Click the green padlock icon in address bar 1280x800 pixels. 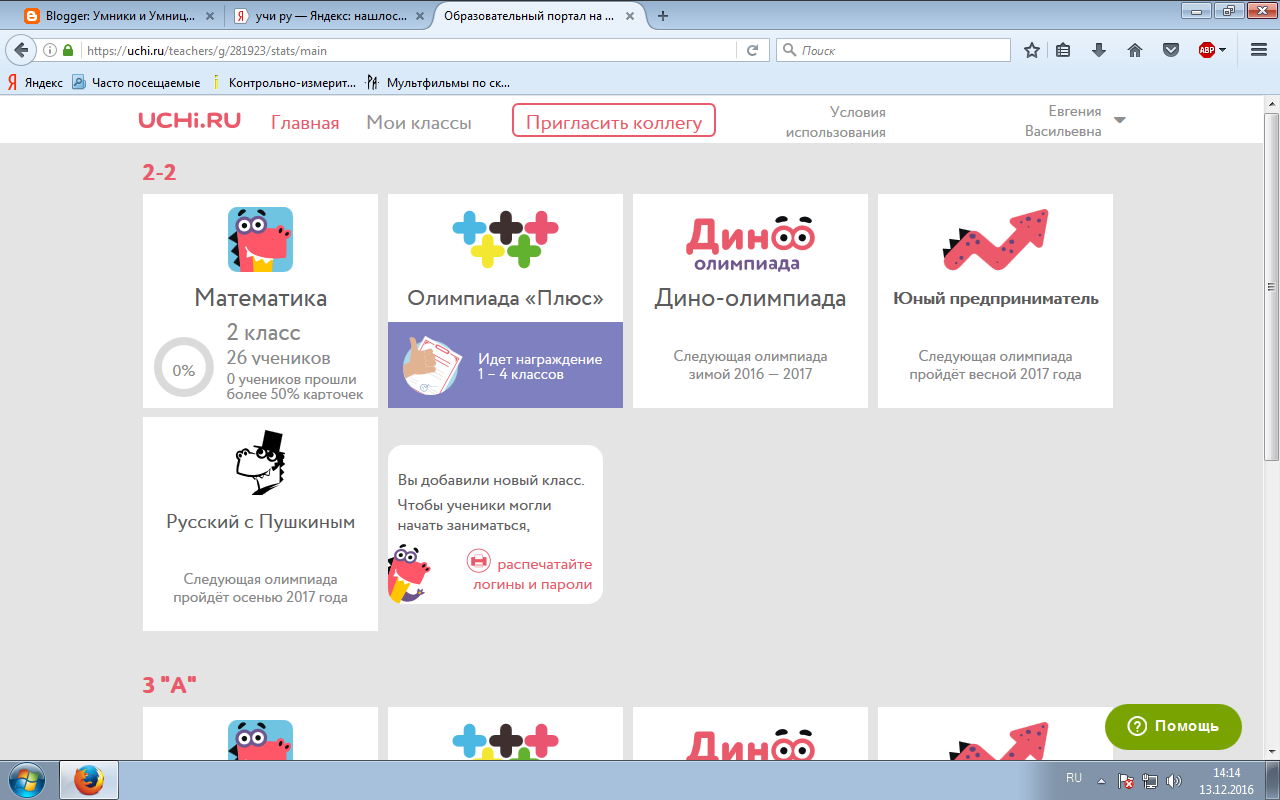coord(68,50)
